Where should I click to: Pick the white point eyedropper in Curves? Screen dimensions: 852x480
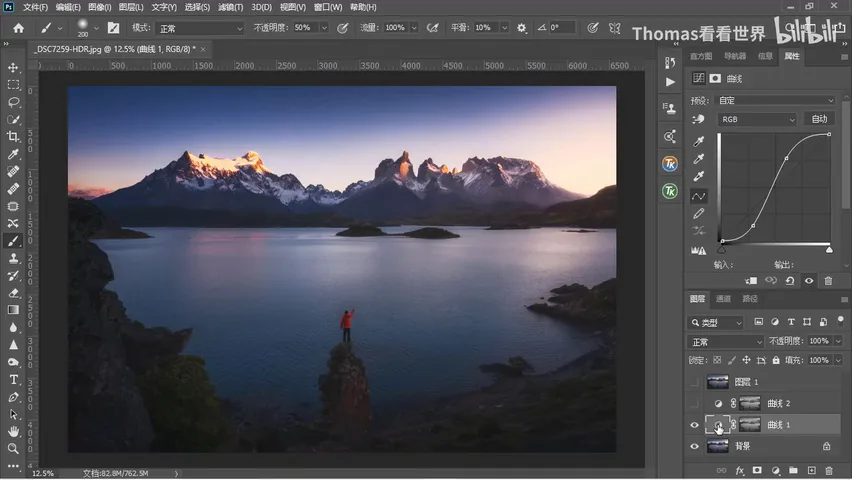[x=699, y=176]
